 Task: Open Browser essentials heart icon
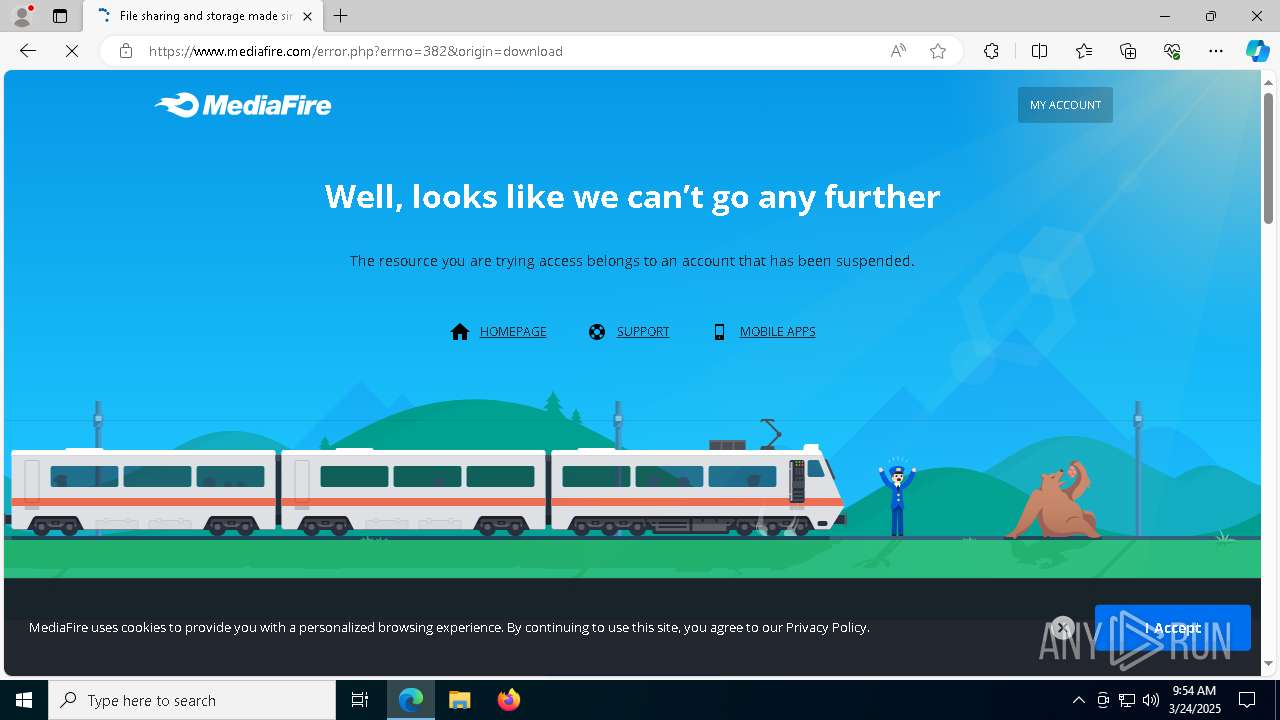click(x=1172, y=51)
